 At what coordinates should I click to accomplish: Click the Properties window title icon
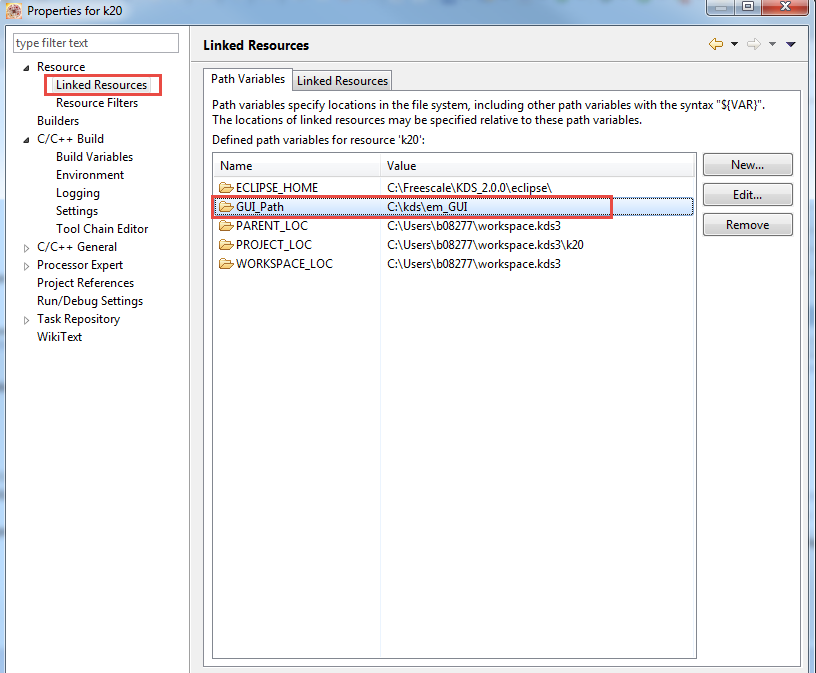coord(14,10)
